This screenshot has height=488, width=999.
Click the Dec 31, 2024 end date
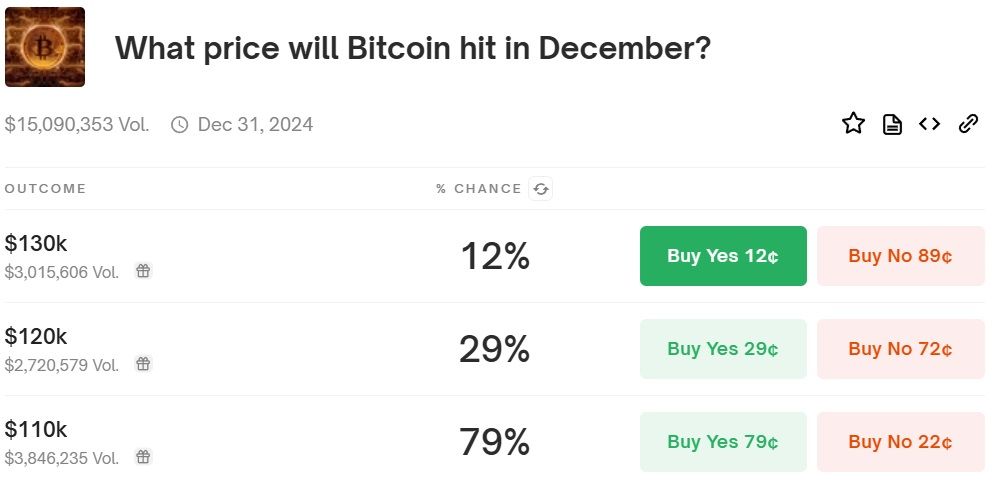255,125
